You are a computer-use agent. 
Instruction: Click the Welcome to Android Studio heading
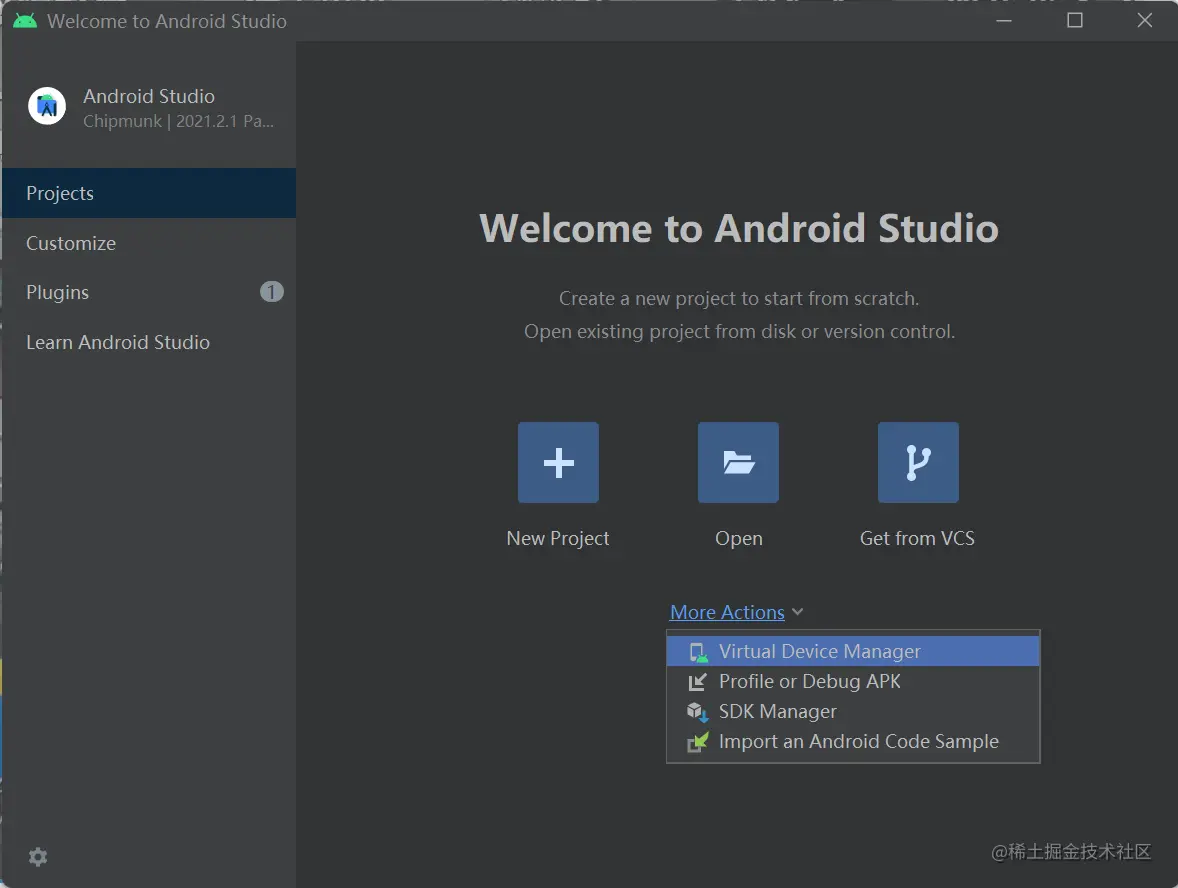[x=739, y=228]
